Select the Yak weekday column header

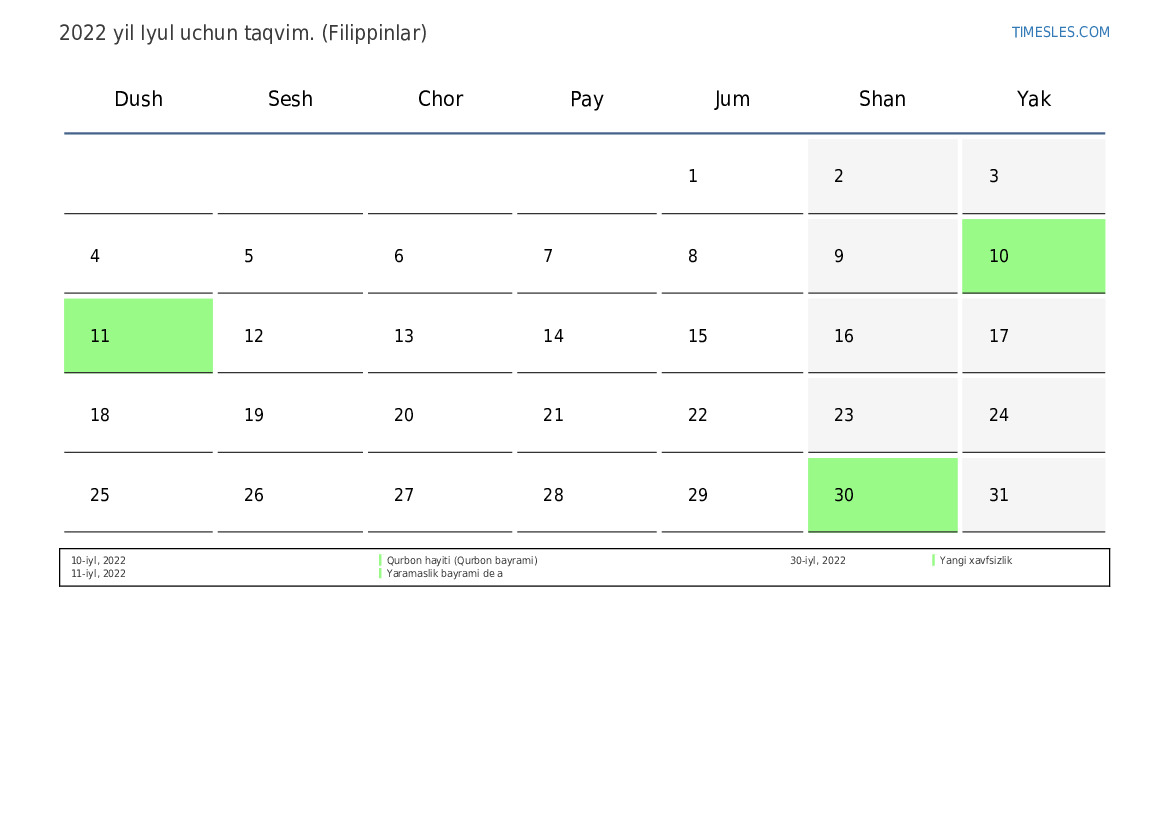coord(1033,99)
